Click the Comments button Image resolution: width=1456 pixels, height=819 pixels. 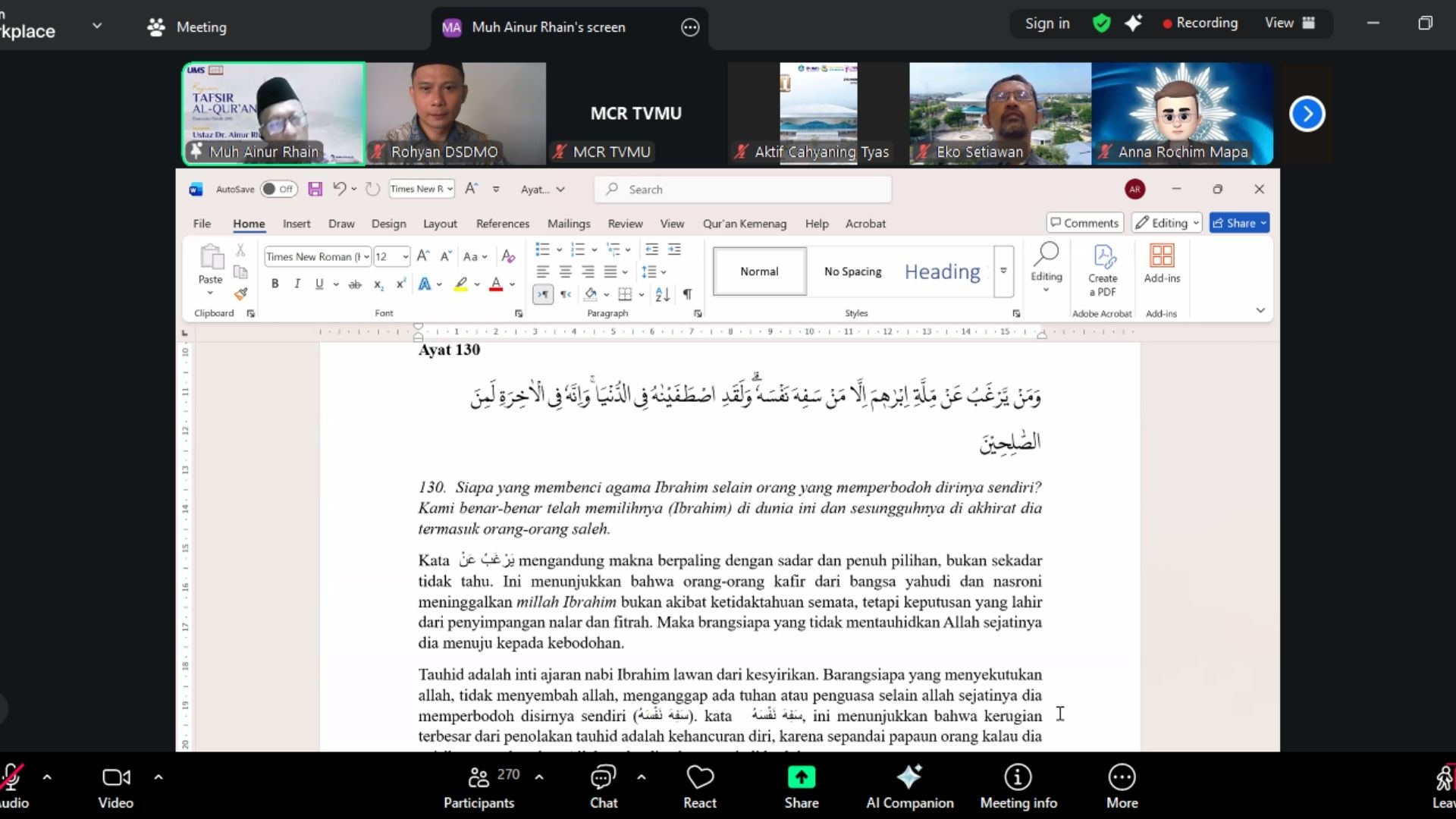[x=1084, y=223]
